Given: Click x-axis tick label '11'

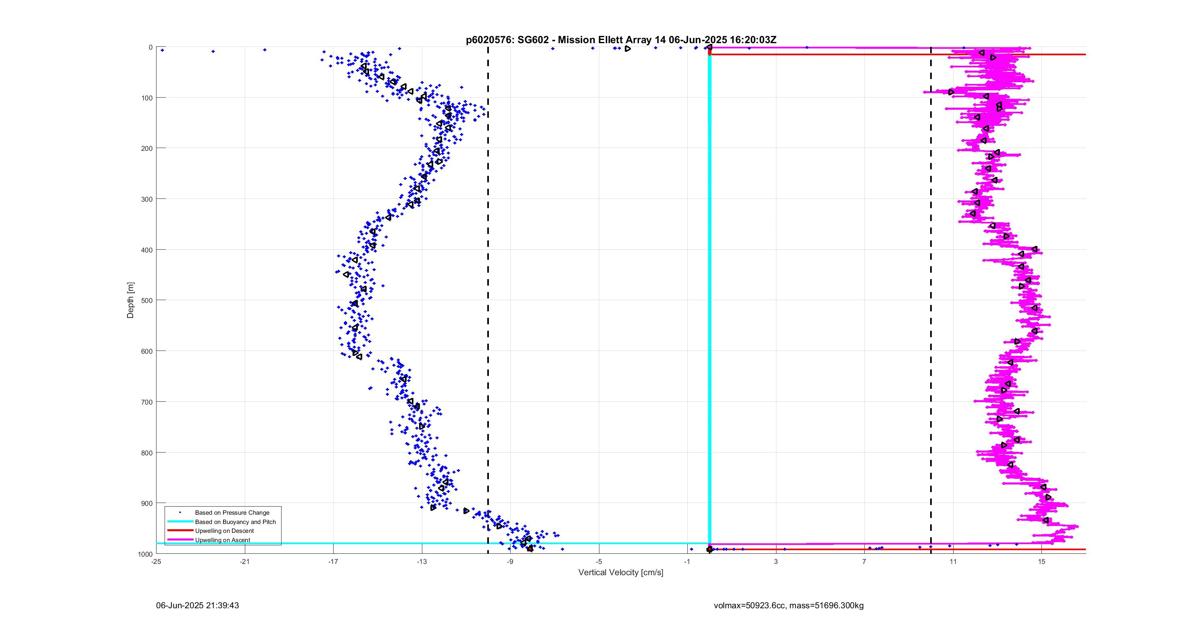Looking at the screenshot, I should (x=953, y=562).
